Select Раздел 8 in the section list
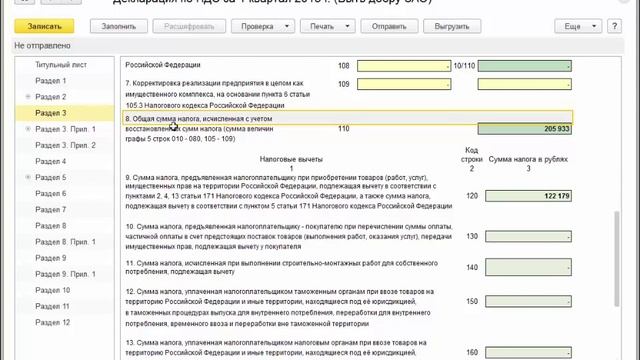Viewport: 640px width, 360px height. (51, 226)
